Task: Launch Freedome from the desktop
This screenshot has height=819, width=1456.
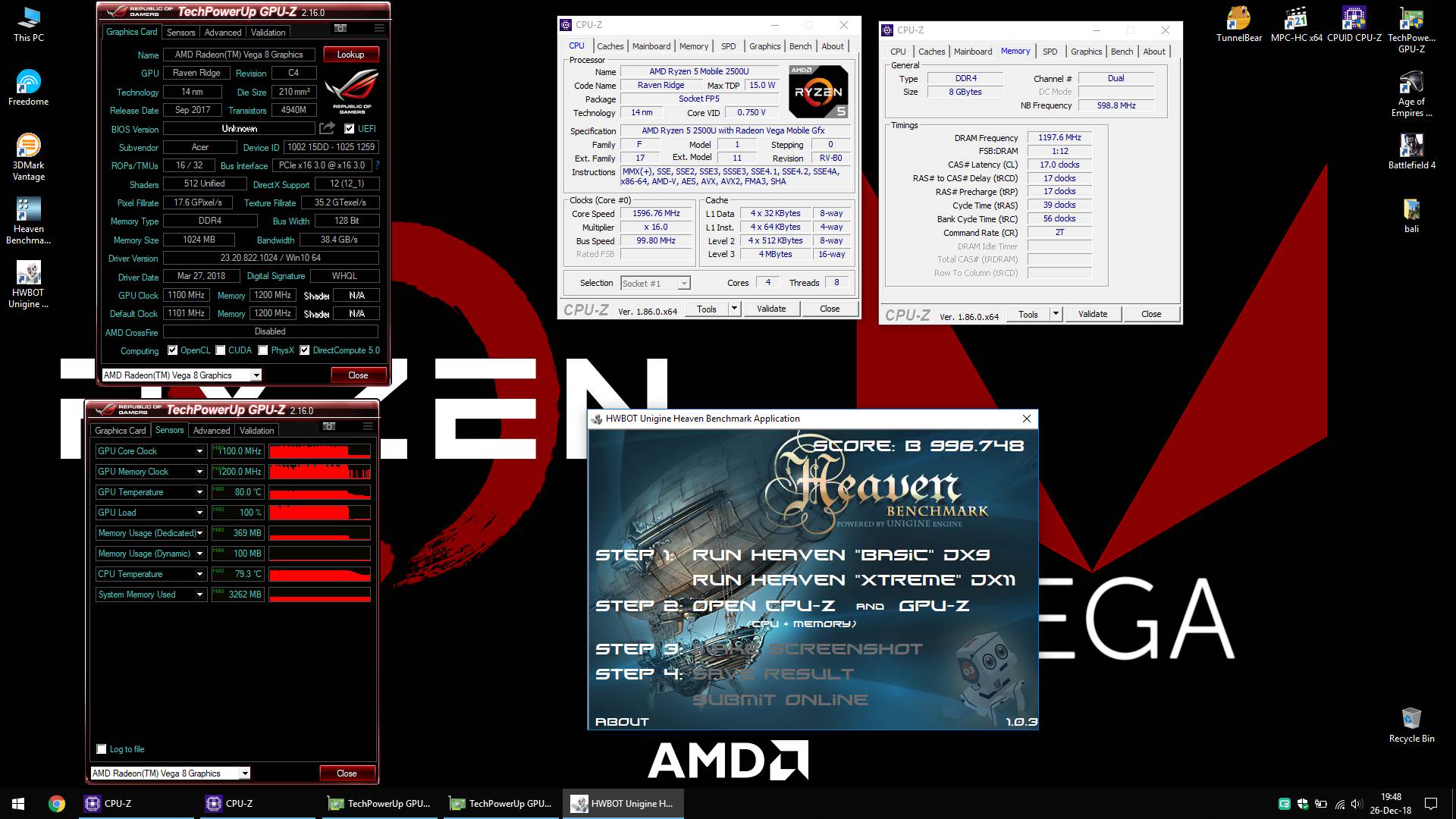Action: [x=28, y=88]
